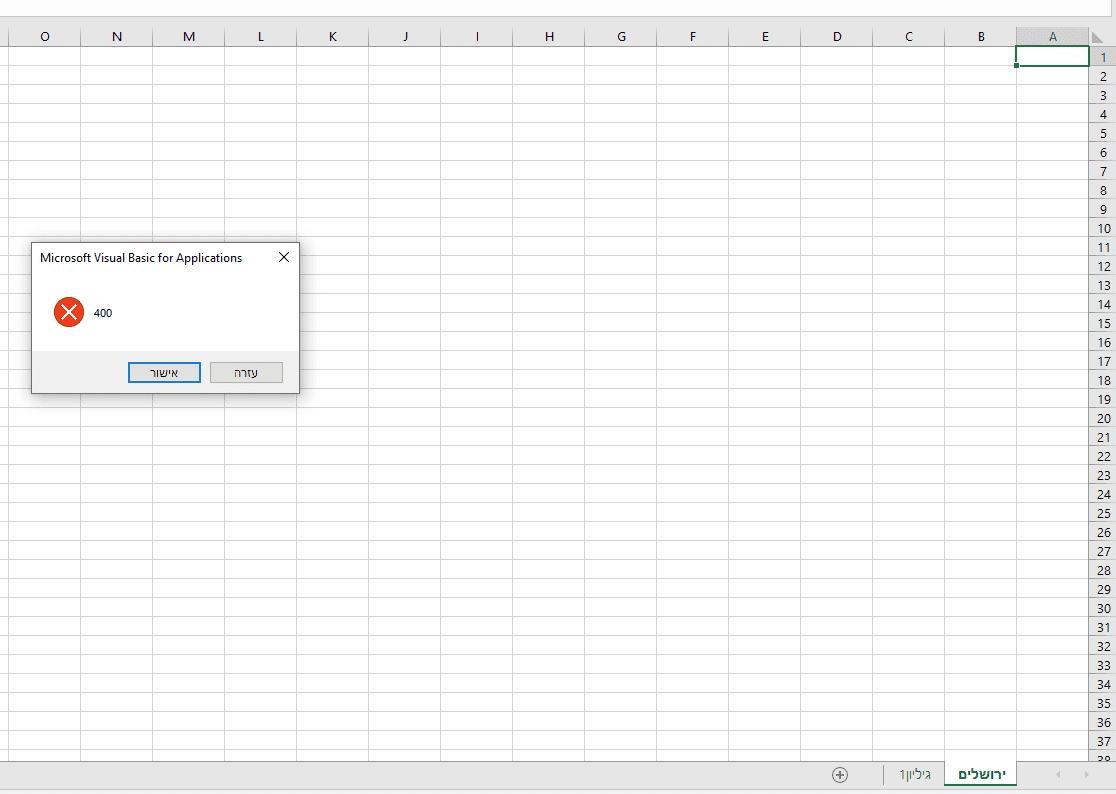Select the ירושלים sheet tab
This screenshot has width=1116, height=794.
[x=980, y=773]
